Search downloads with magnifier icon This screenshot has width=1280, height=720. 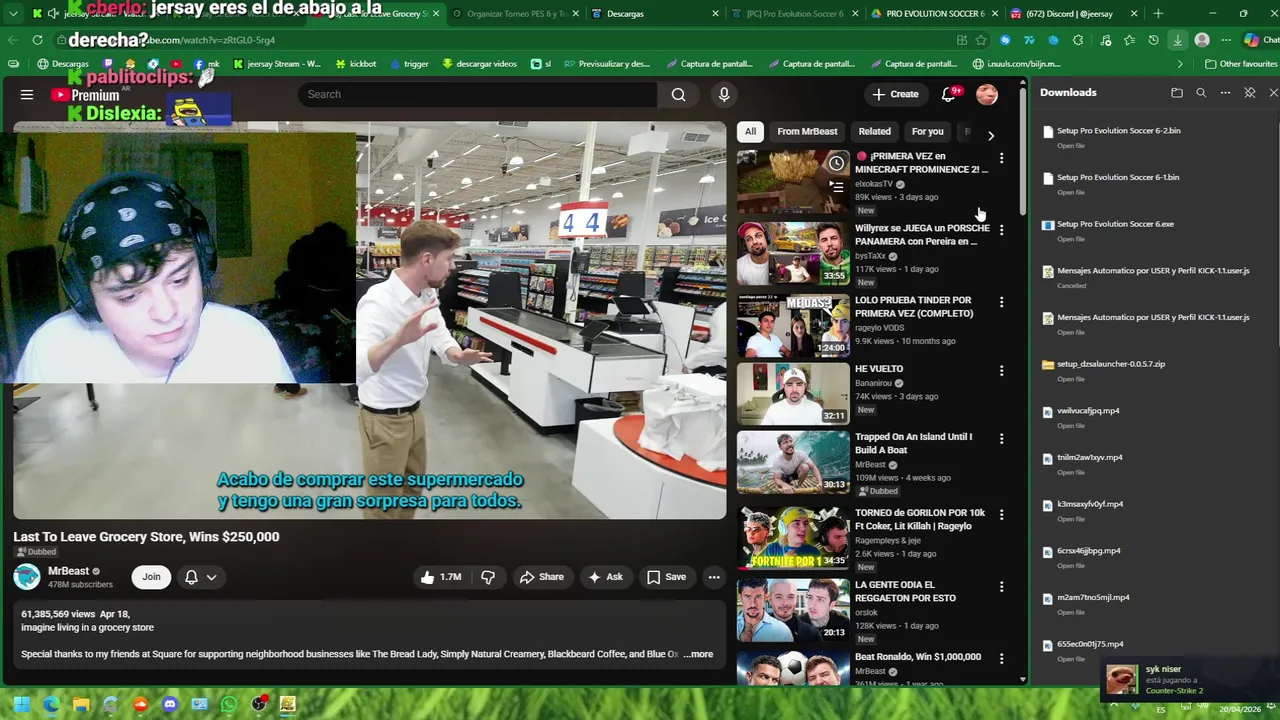click(x=1201, y=93)
